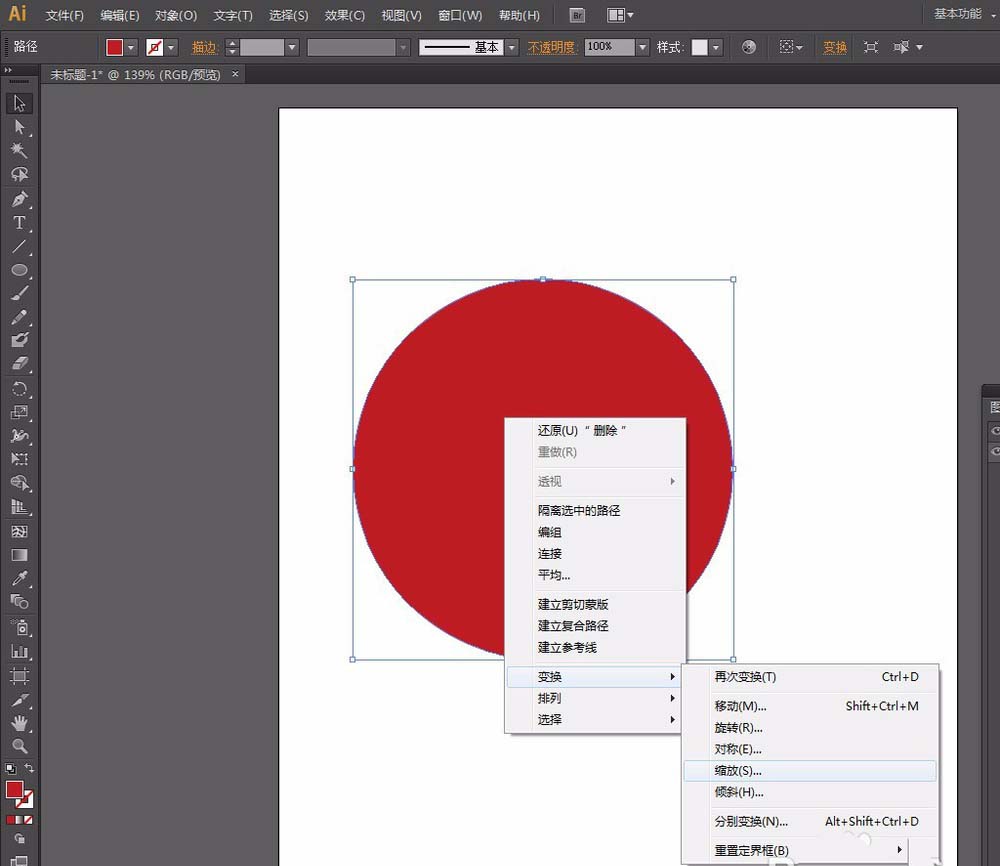This screenshot has height=866, width=1000.
Task: Pick the Magic Wand tool
Action: [19, 150]
